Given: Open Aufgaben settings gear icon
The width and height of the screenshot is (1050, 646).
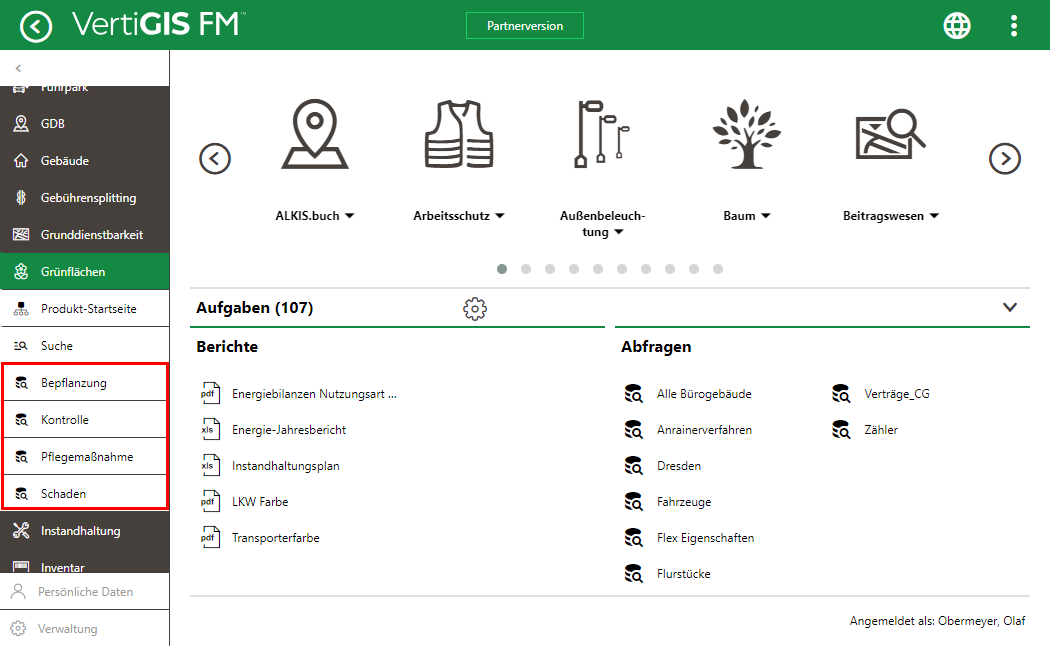Looking at the screenshot, I should click(x=475, y=309).
